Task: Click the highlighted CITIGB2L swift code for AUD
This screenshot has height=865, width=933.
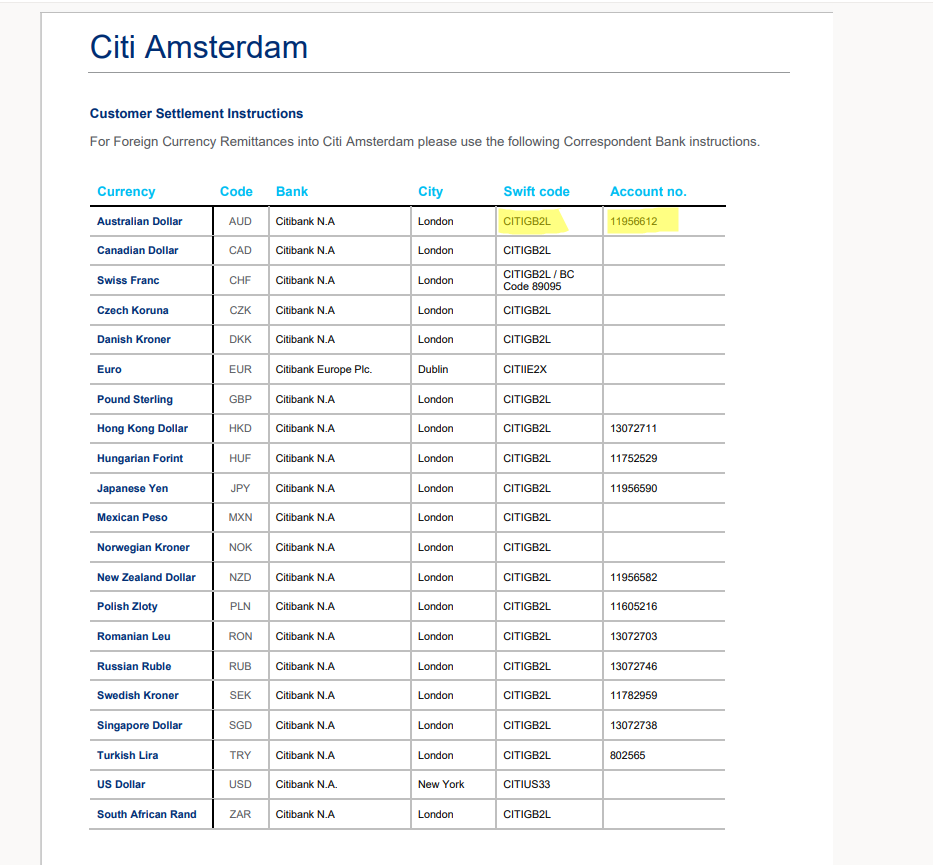Action: tap(527, 221)
